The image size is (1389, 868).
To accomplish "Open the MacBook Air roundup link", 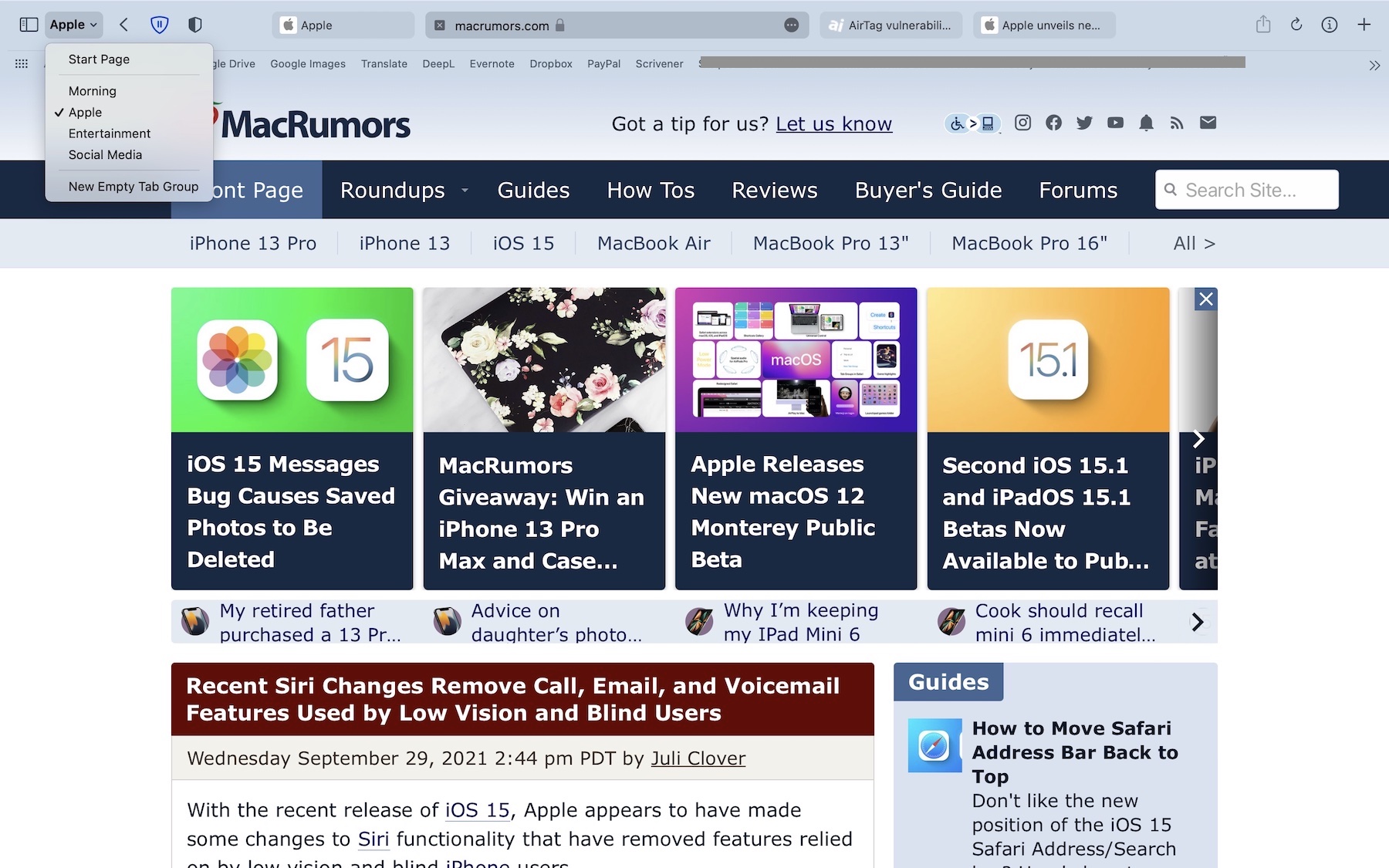I will click(x=654, y=244).
